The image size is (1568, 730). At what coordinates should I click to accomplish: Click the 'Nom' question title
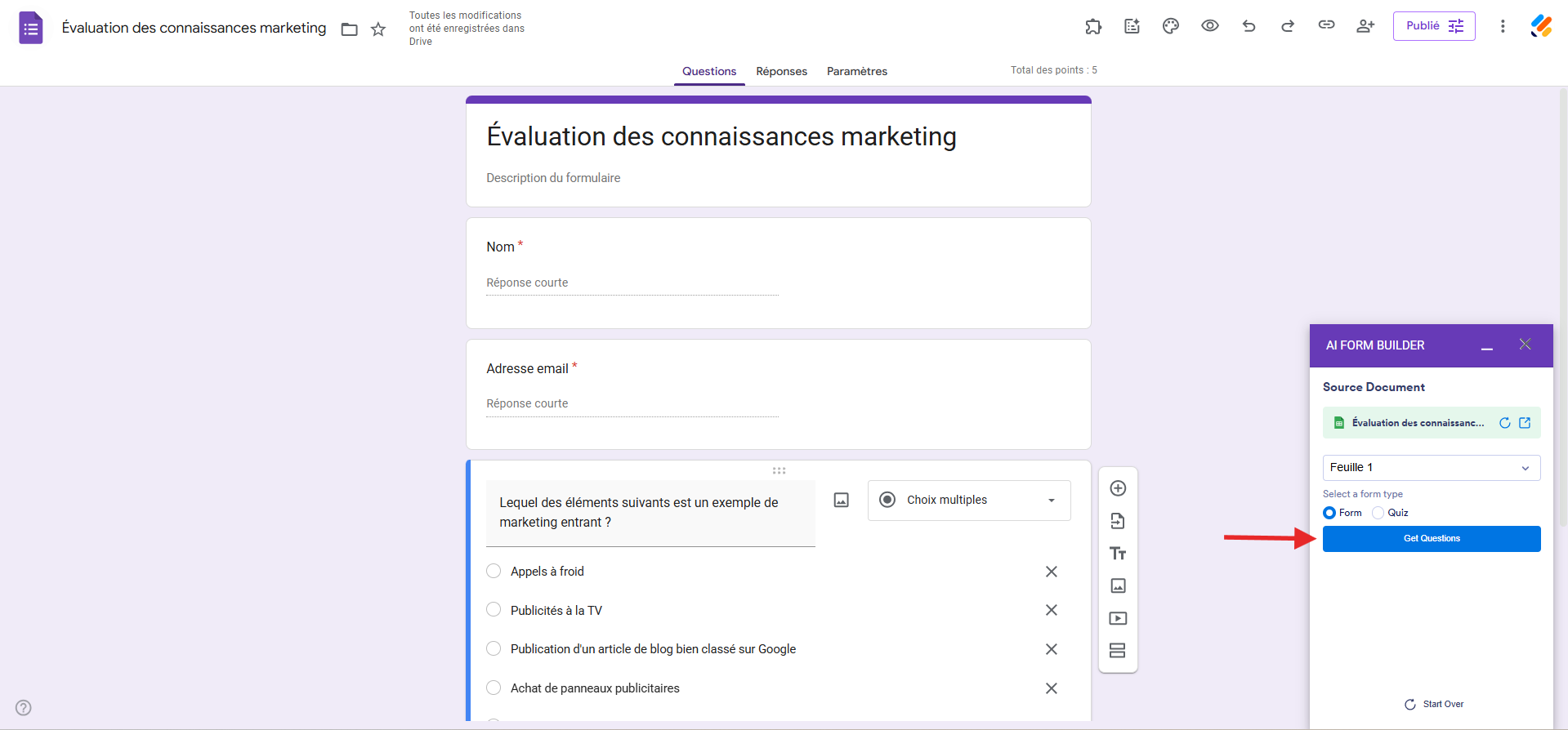click(x=500, y=247)
